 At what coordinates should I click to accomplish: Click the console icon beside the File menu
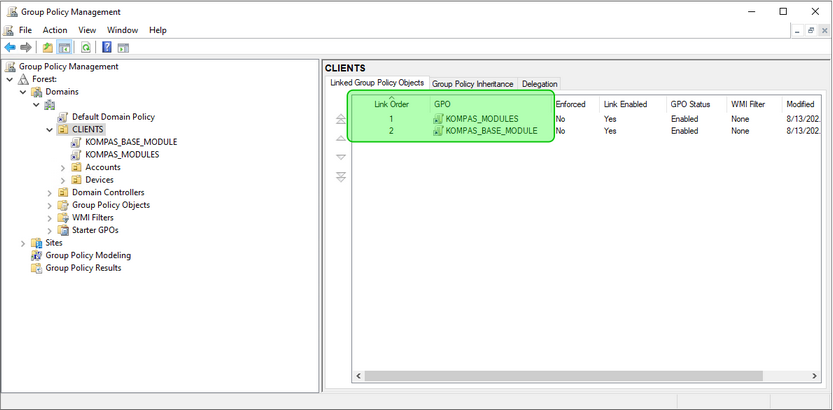pos(8,30)
